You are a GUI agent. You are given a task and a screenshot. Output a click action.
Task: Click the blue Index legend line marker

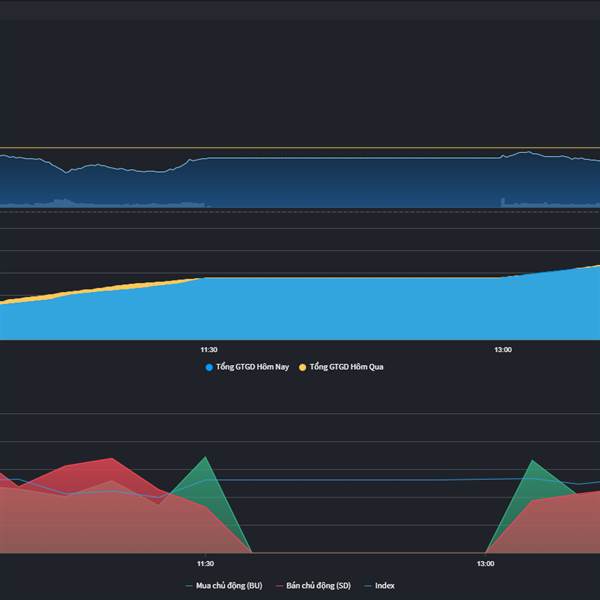pyautogui.click(x=367, y=586)
